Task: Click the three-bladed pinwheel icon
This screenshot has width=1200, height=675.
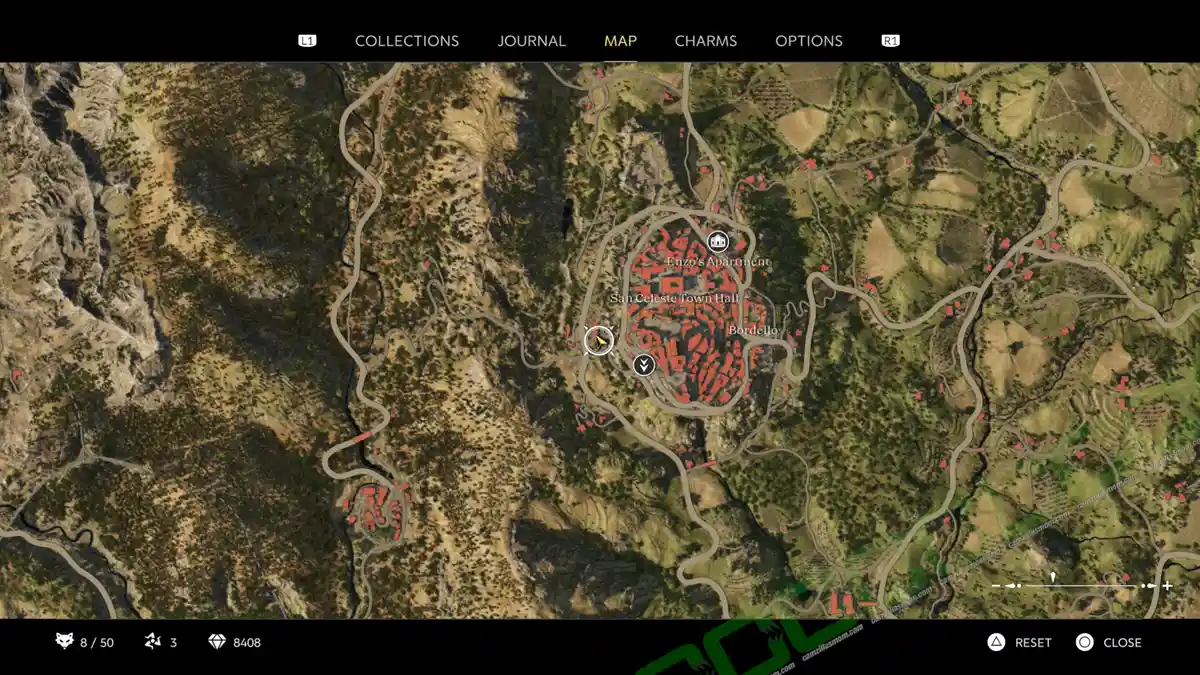Action: 153,642
